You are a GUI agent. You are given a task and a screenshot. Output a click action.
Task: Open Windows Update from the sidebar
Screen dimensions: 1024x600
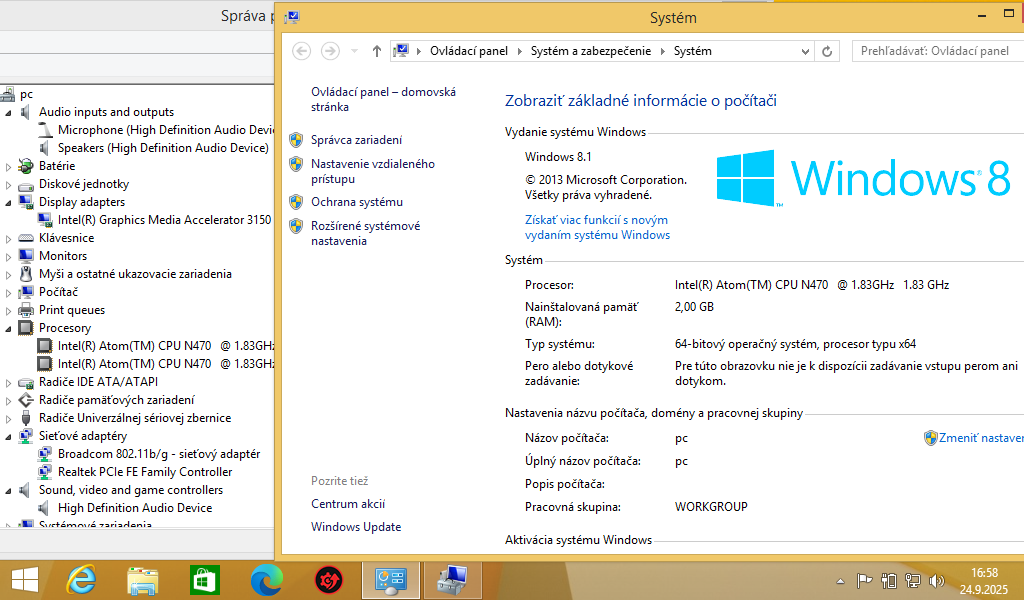[355, 527]
